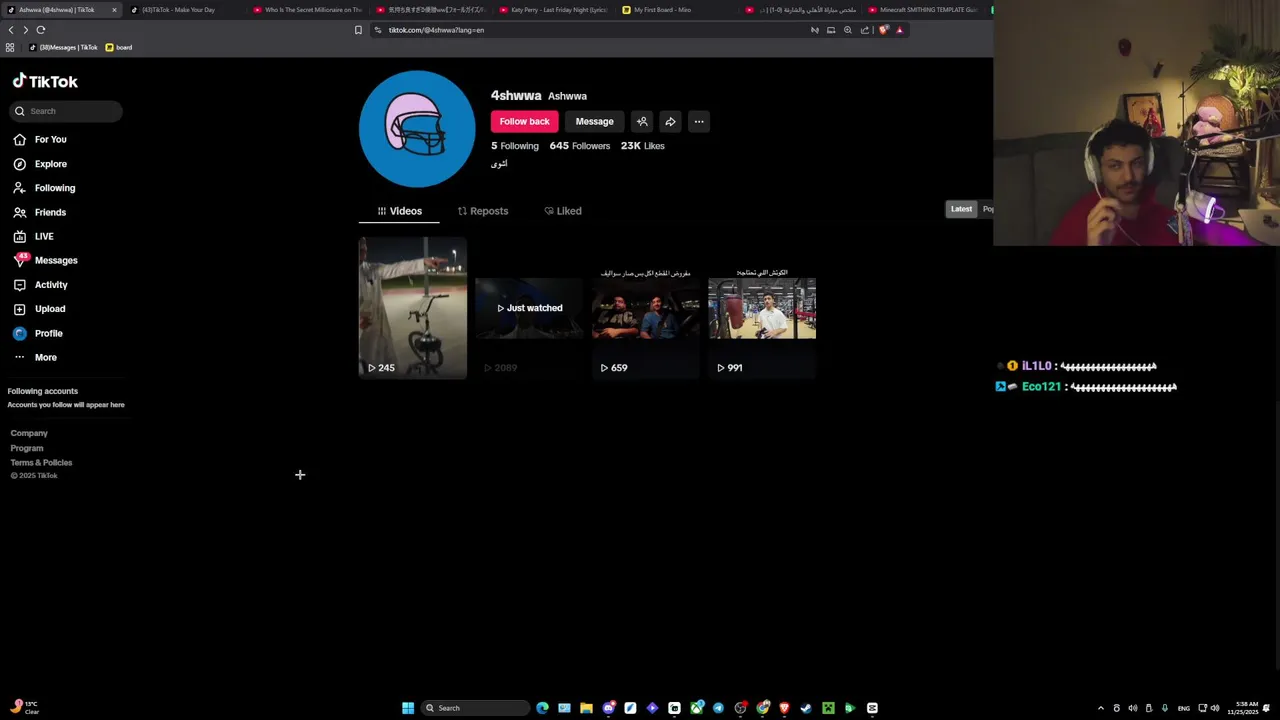Open the Messages TikTok bookmark
This screenshot has width=1280, height=720.
(64, 47)
